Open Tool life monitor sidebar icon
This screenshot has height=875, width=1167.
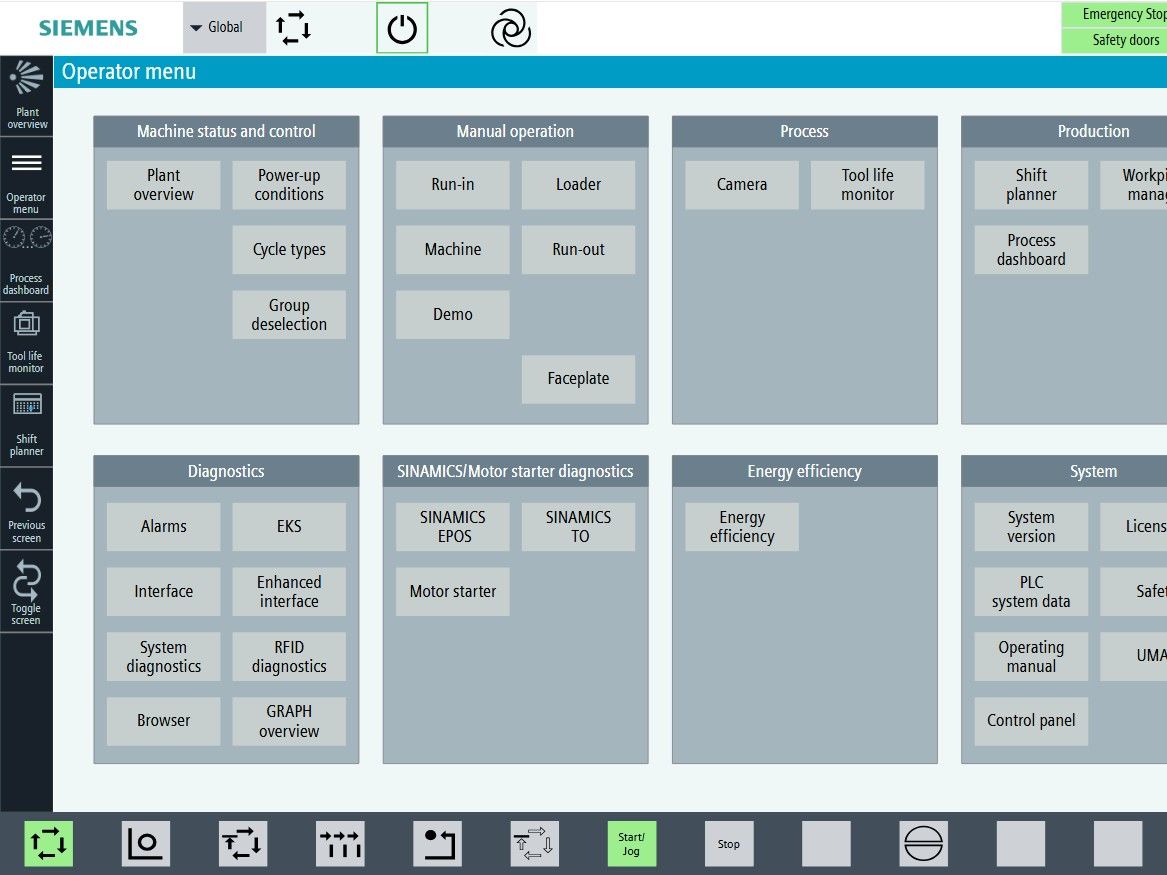tap(26, 343)
